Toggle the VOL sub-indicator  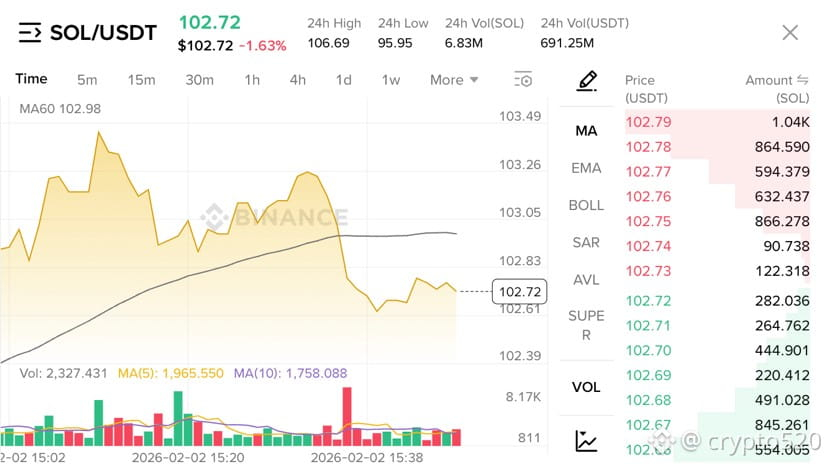point(586,386)
